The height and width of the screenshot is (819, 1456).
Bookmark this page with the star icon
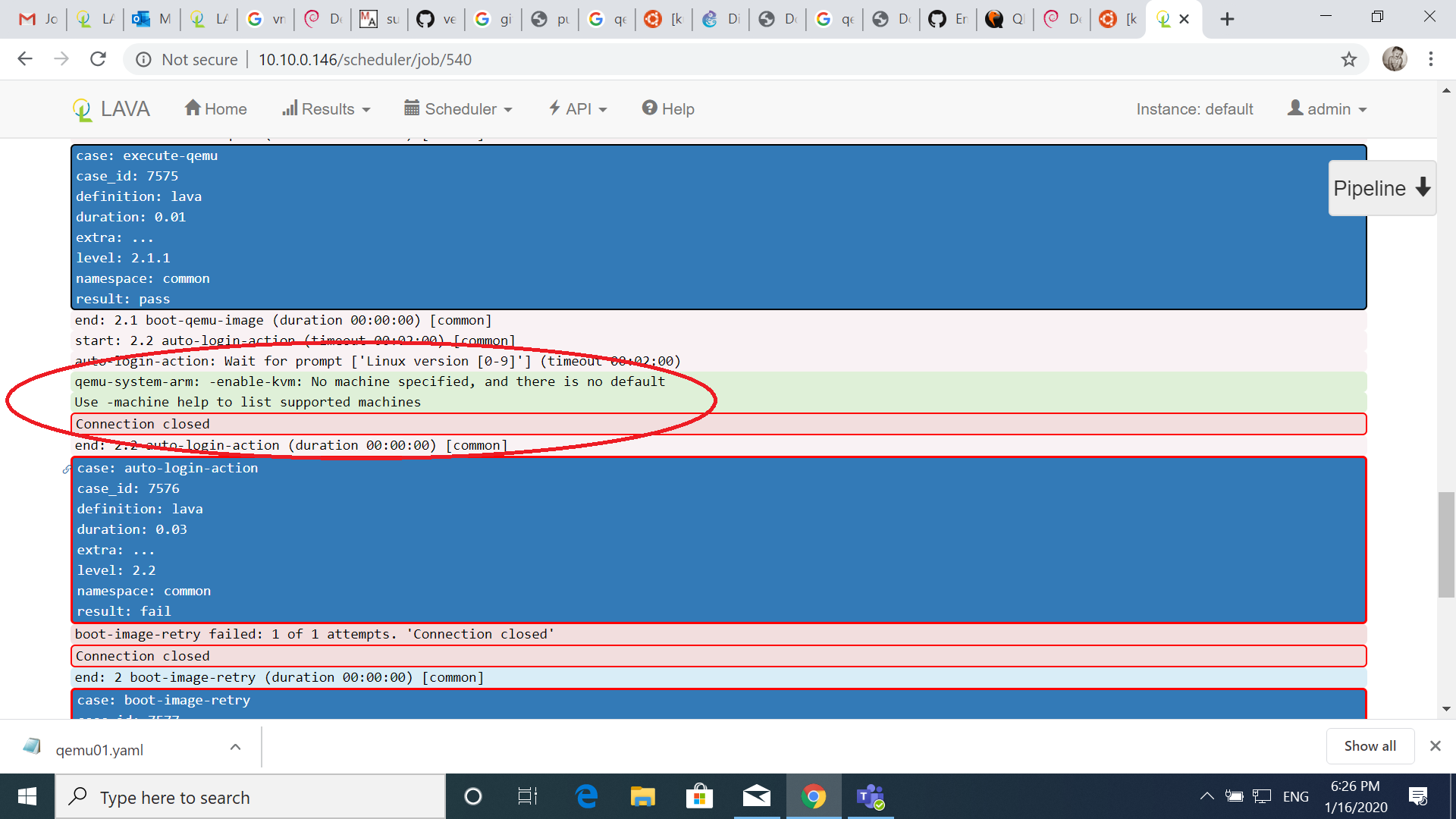[x=1348, y=60]
